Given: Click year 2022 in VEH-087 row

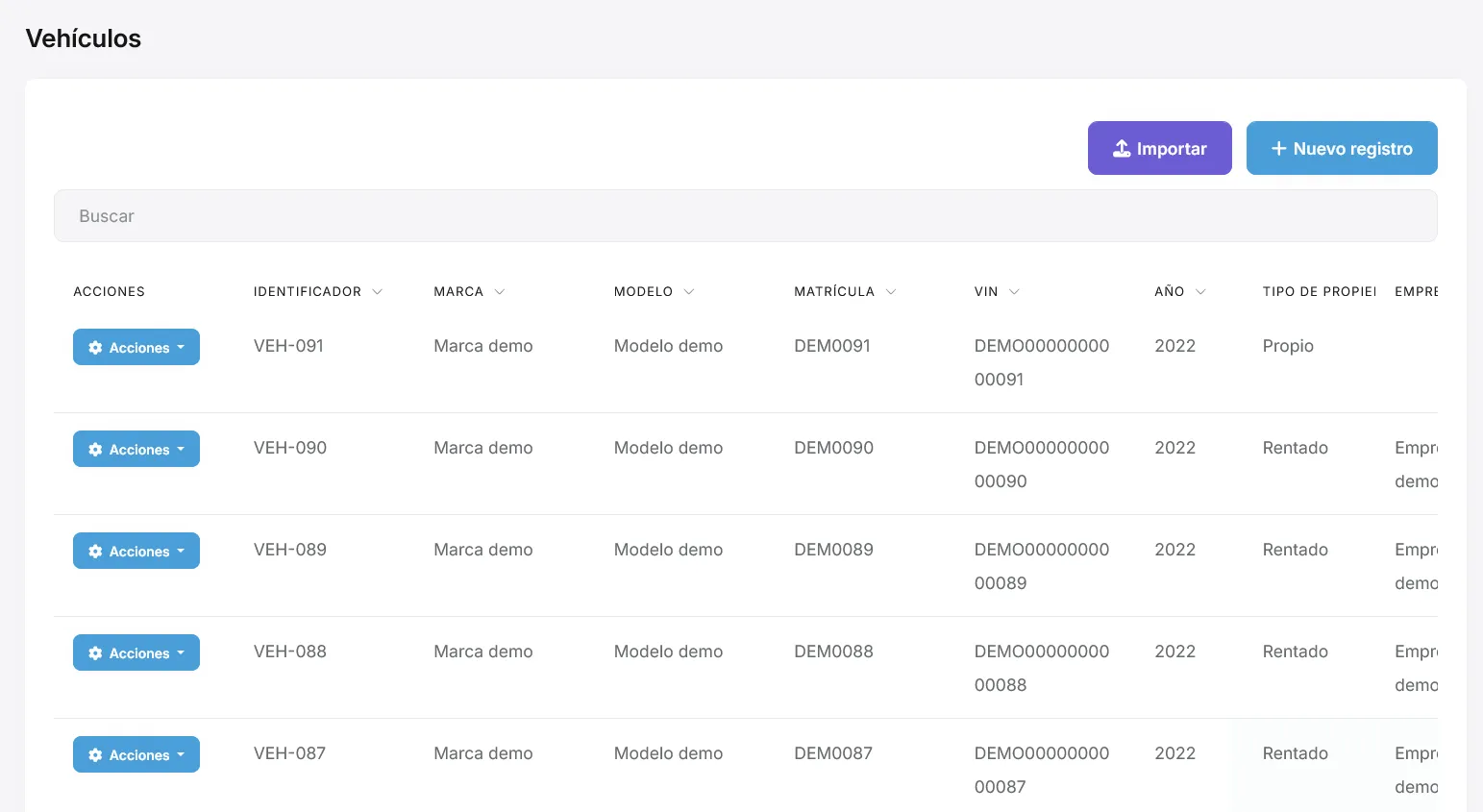Looking at the screenshot, I should 1175,753.
